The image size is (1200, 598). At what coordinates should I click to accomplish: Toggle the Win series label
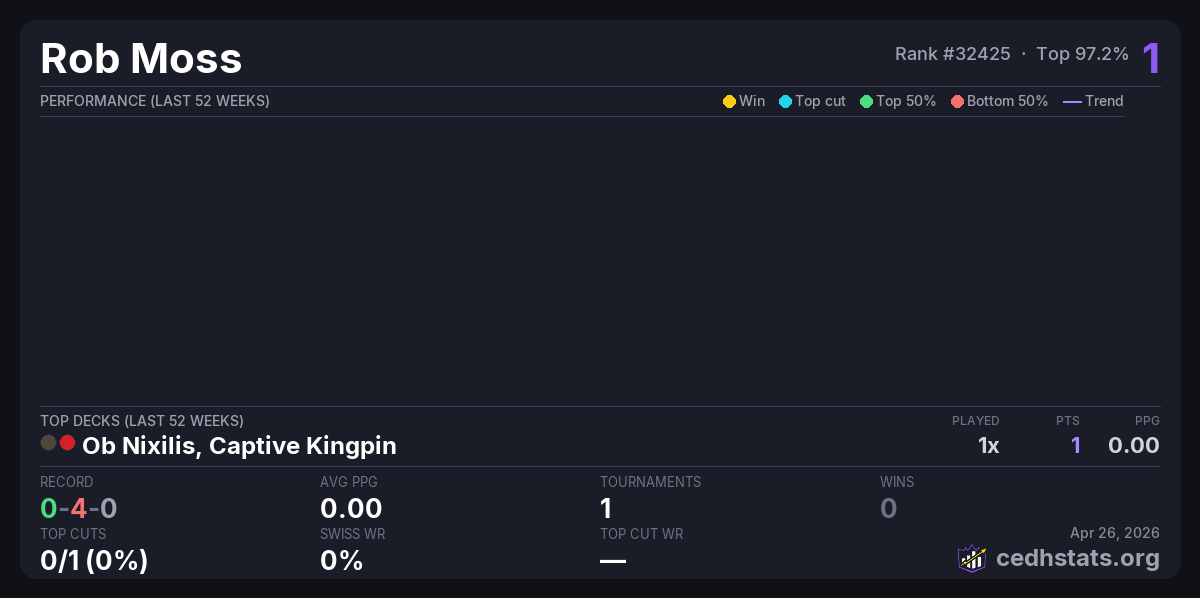752,101
